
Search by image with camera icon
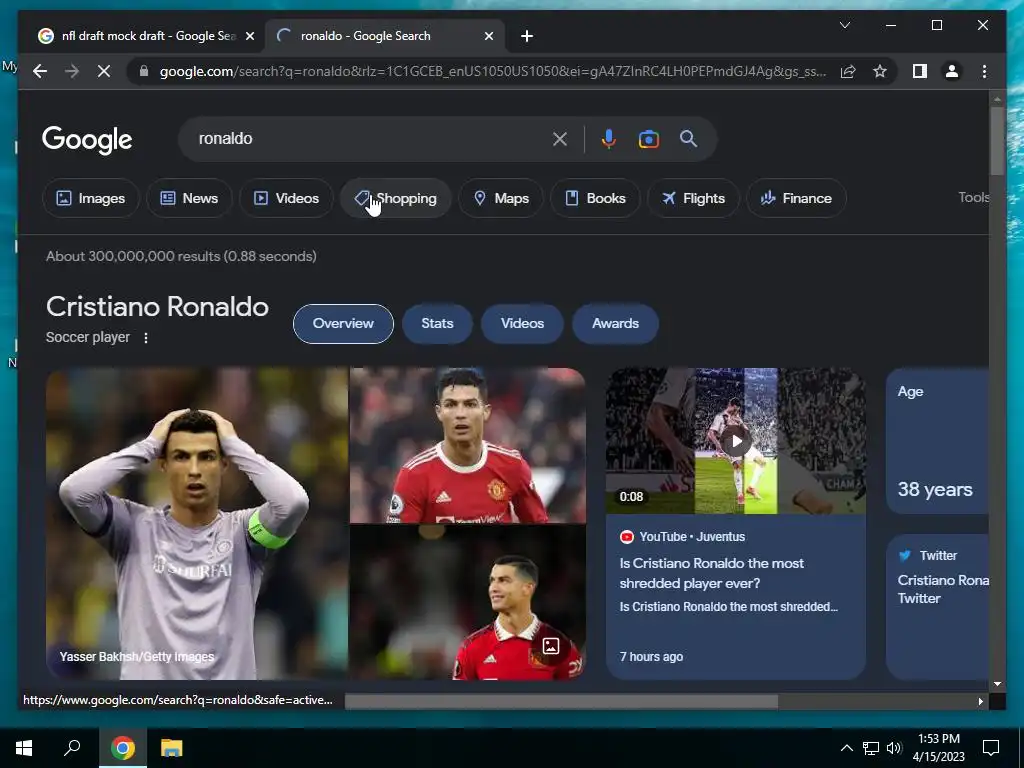(648, 139)
